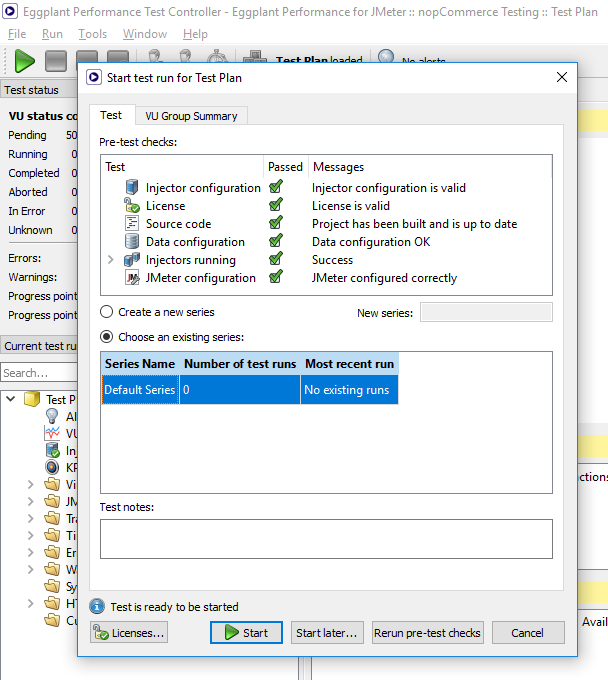The width and height of the screenshot is (608, 680).
Task: Click the passed checkmark for License
Action: (276, 205)
